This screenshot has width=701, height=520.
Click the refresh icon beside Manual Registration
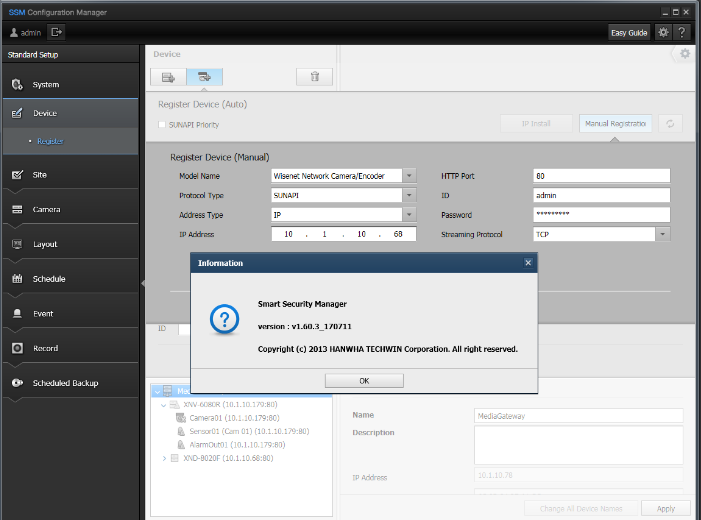click(670, 124)
